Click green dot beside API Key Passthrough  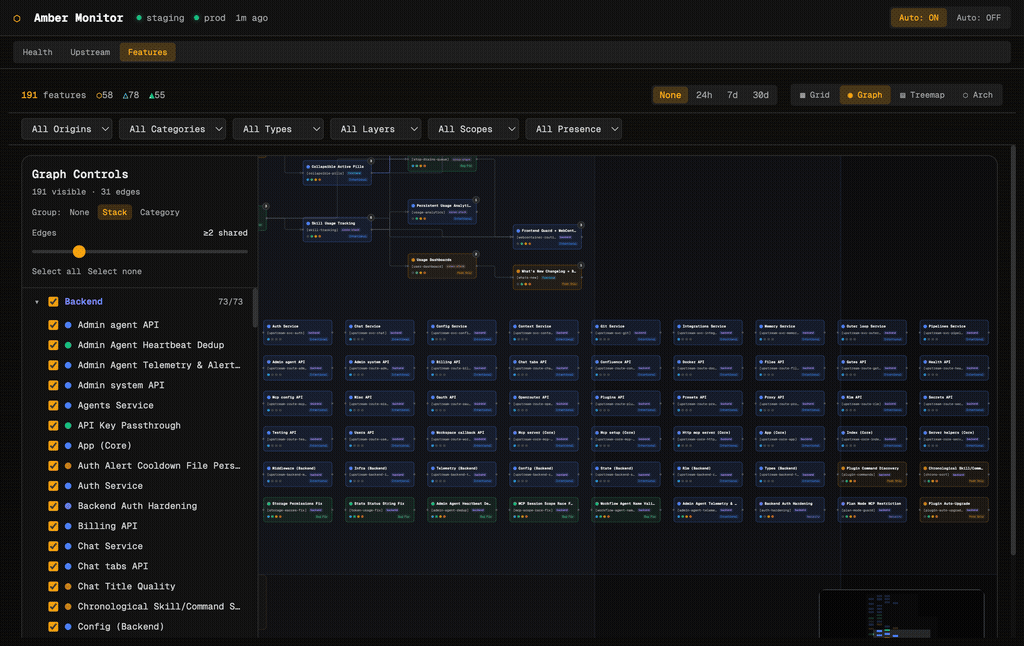pos(68,425)
